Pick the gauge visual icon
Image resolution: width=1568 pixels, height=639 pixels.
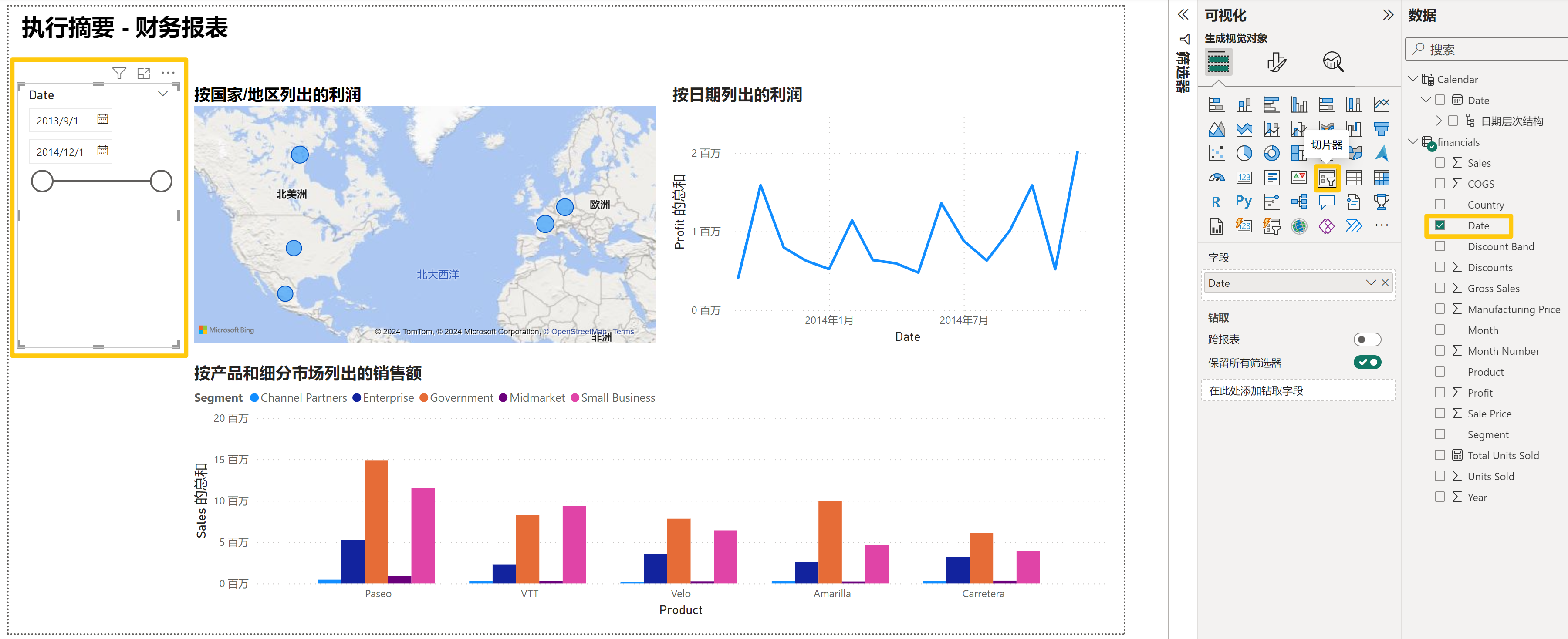tap(1216, 178)
